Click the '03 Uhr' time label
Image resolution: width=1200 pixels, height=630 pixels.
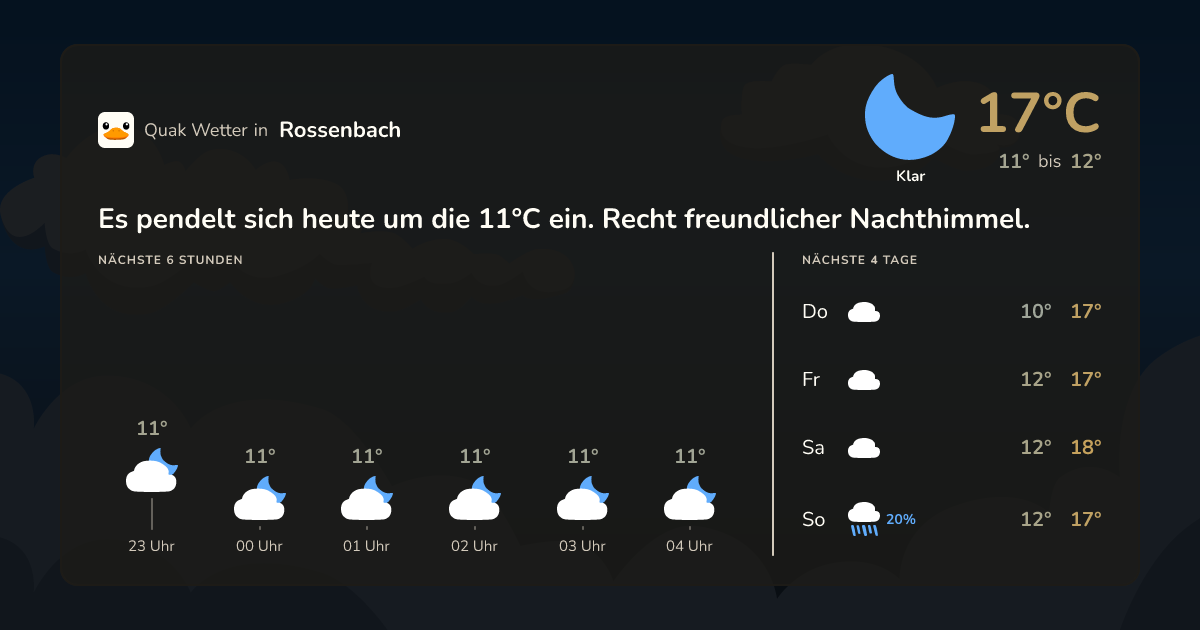tap(583, 546)
